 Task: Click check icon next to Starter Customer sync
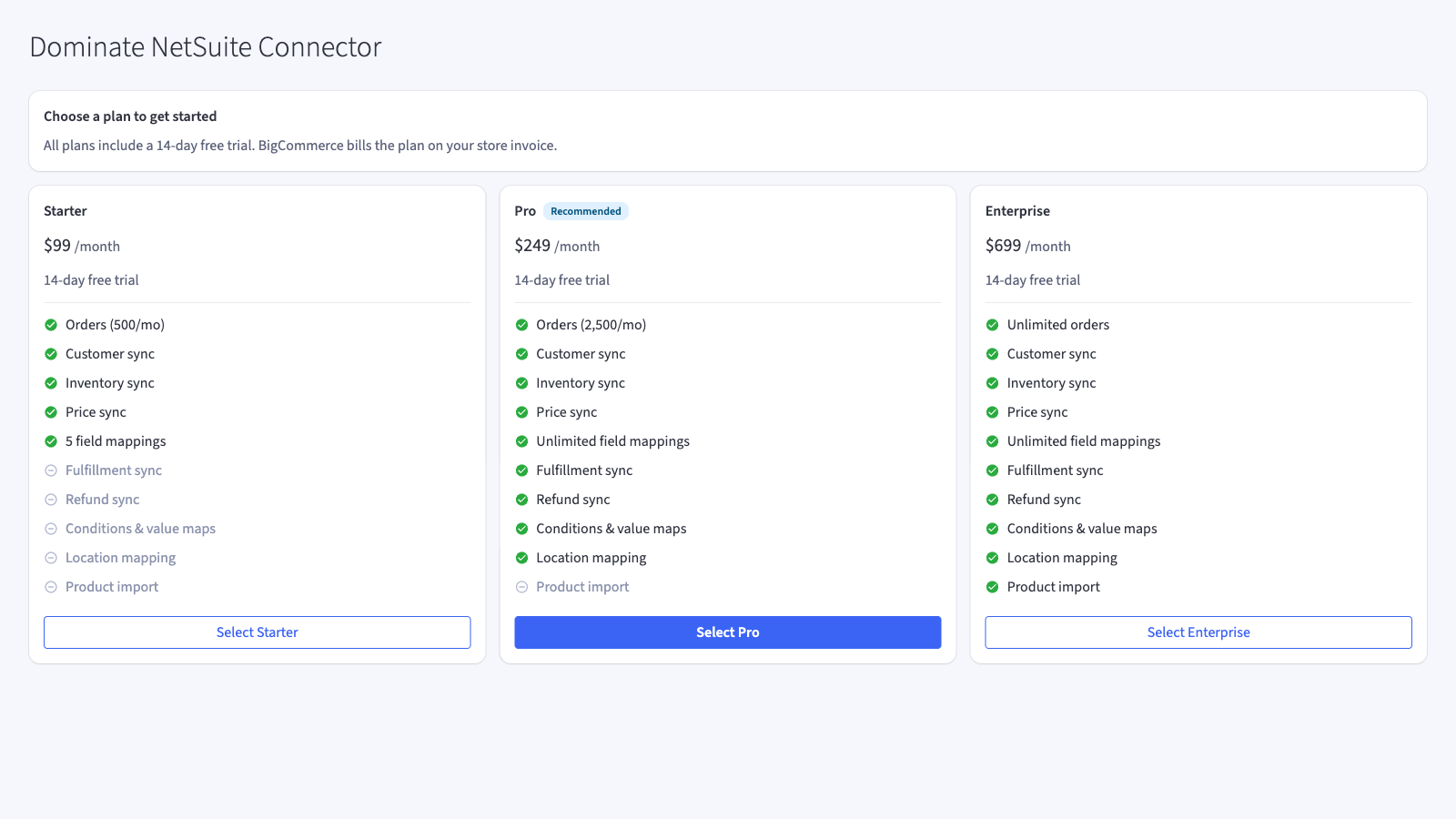(x=51, y=354)
